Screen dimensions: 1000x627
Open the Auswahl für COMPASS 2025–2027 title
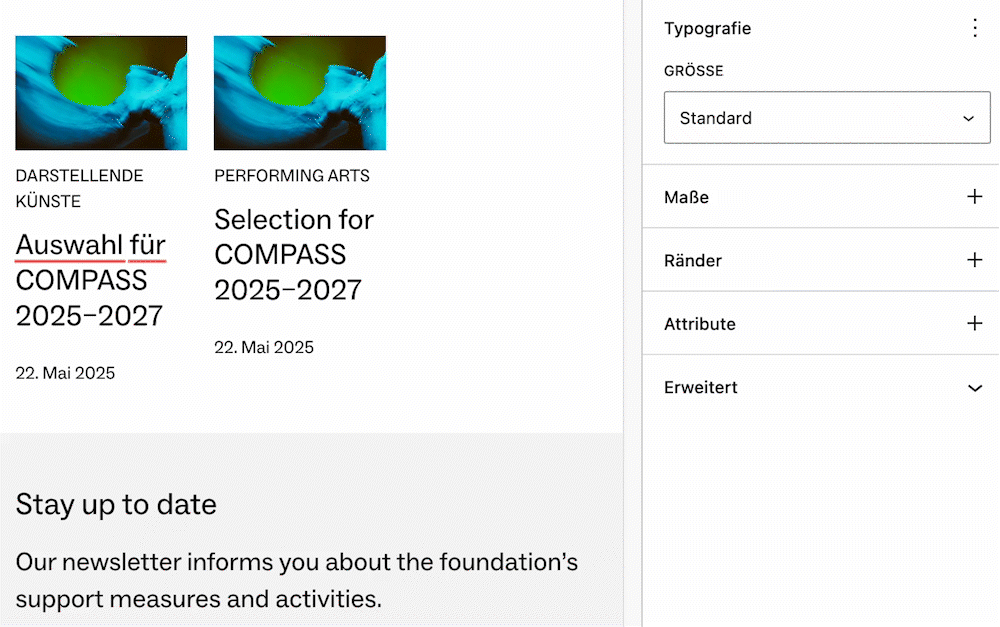[90, 280]
